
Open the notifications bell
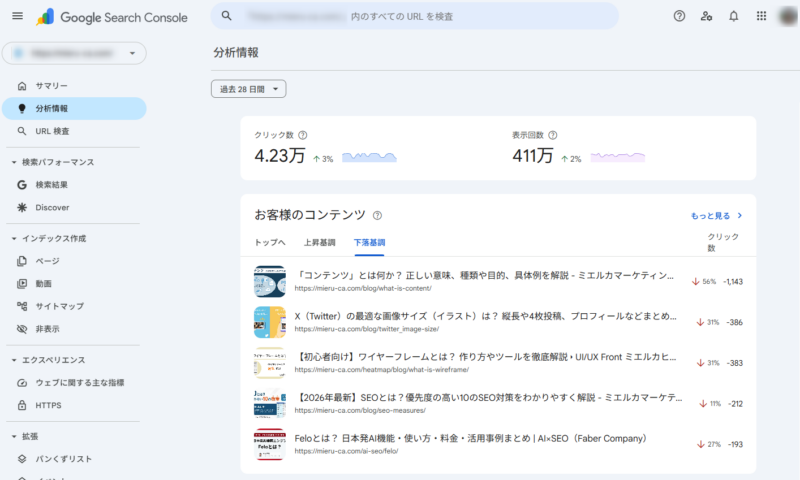coord(734,16)
